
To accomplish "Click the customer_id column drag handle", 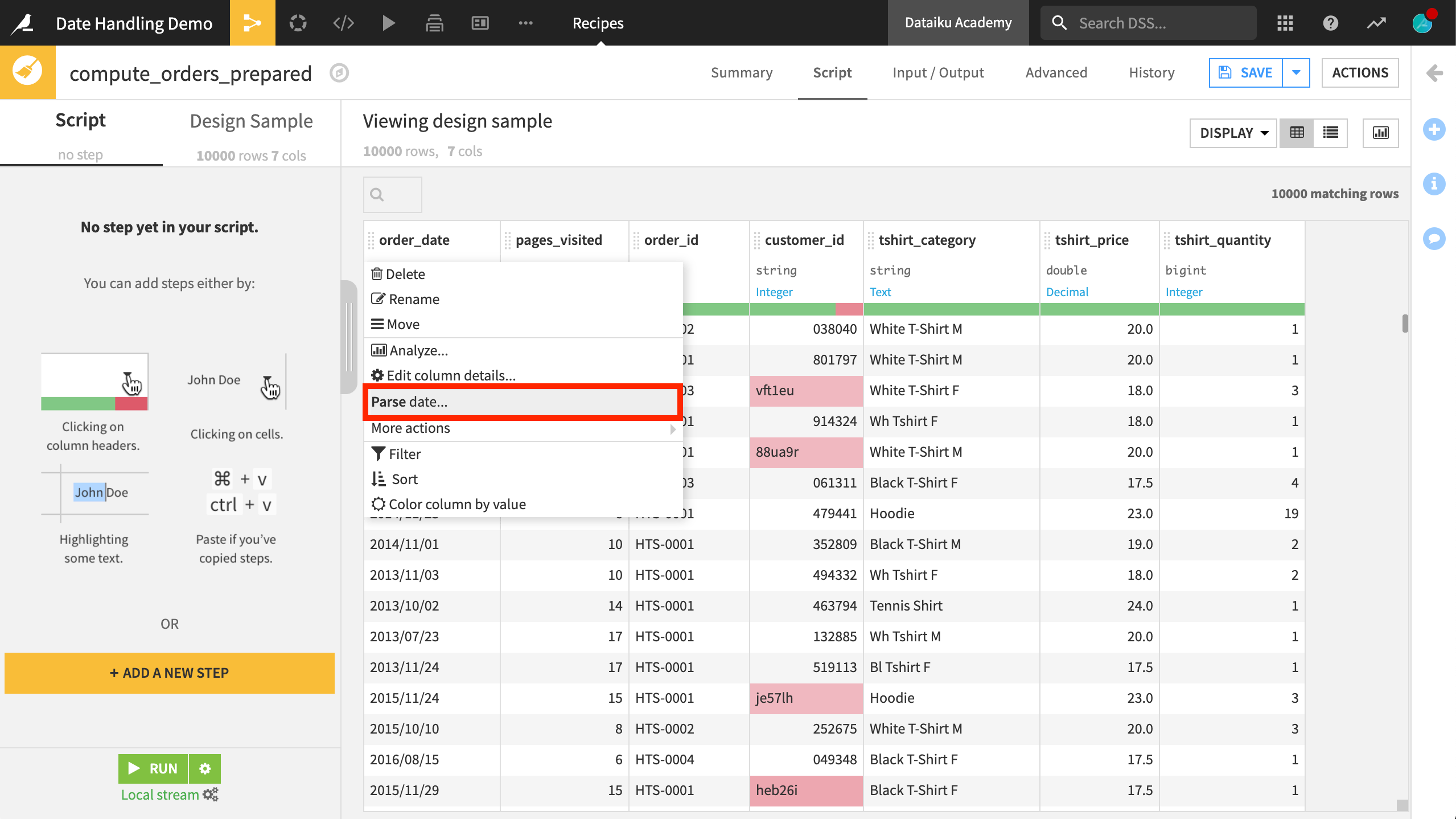I will tap(757, 240).
